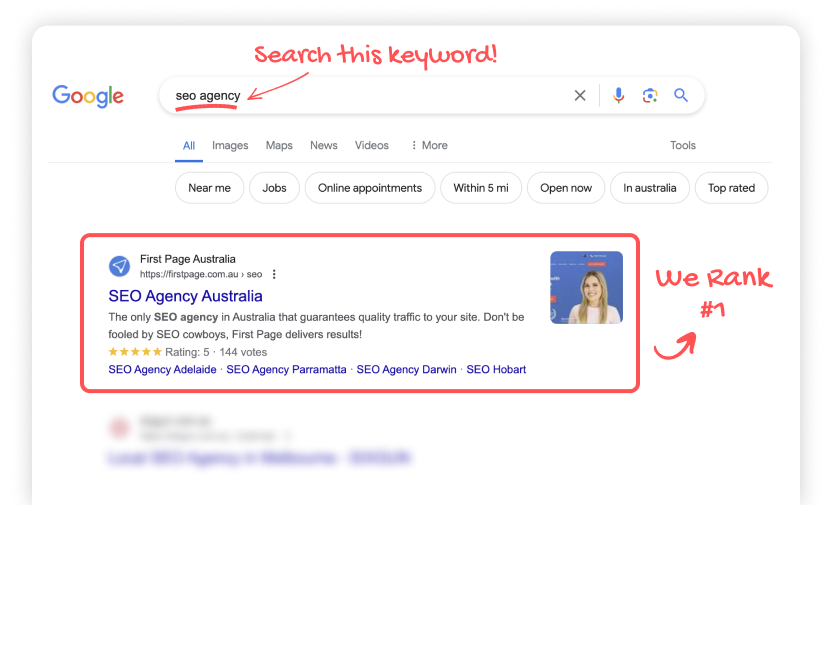Image resolution: width=828 pixels, height=649 pixels.
Task: Follow the SEO Agency Adelaide sitelink
Action: (162, 369)
